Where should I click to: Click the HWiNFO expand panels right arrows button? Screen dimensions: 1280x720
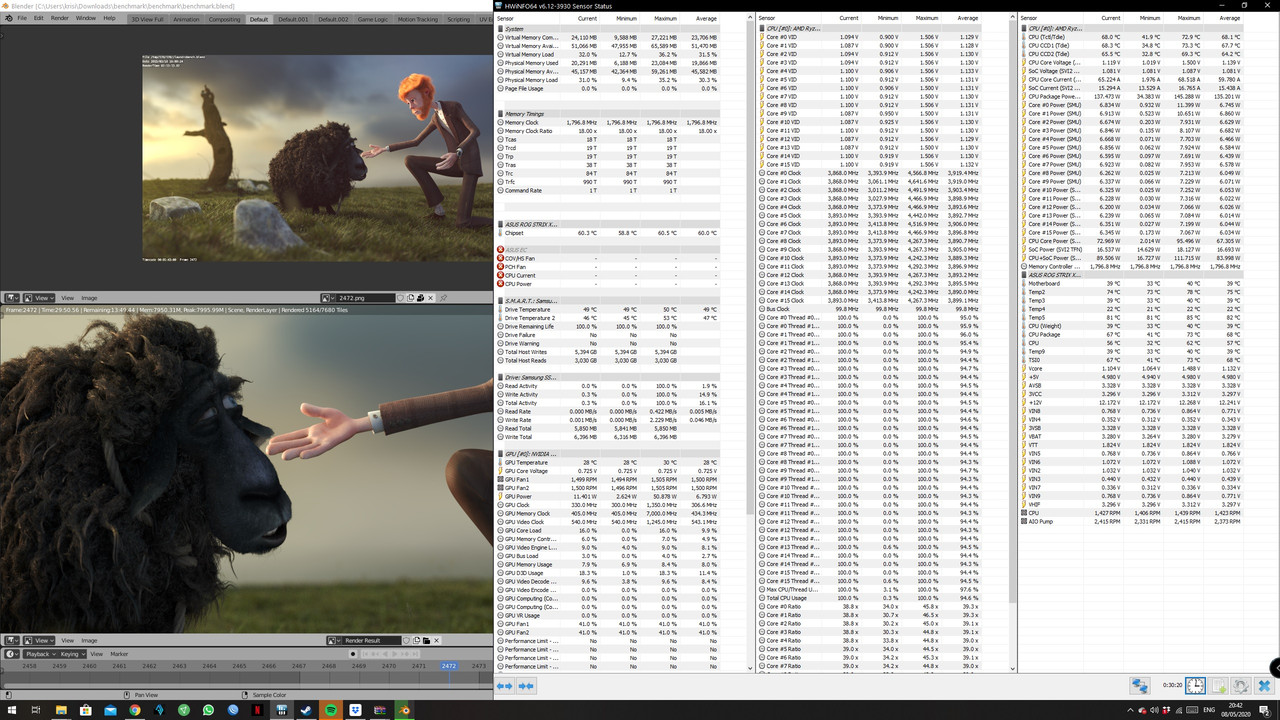tap(526, 686)
